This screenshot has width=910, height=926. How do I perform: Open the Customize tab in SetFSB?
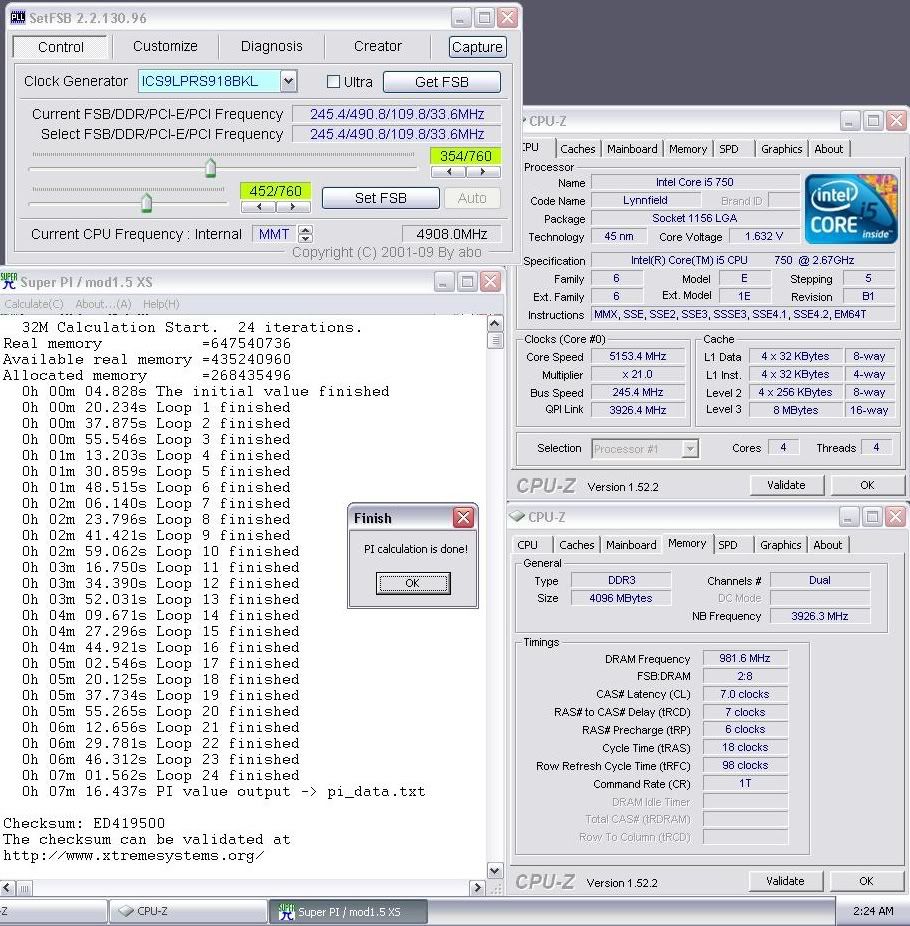click(x=165, y=46)
